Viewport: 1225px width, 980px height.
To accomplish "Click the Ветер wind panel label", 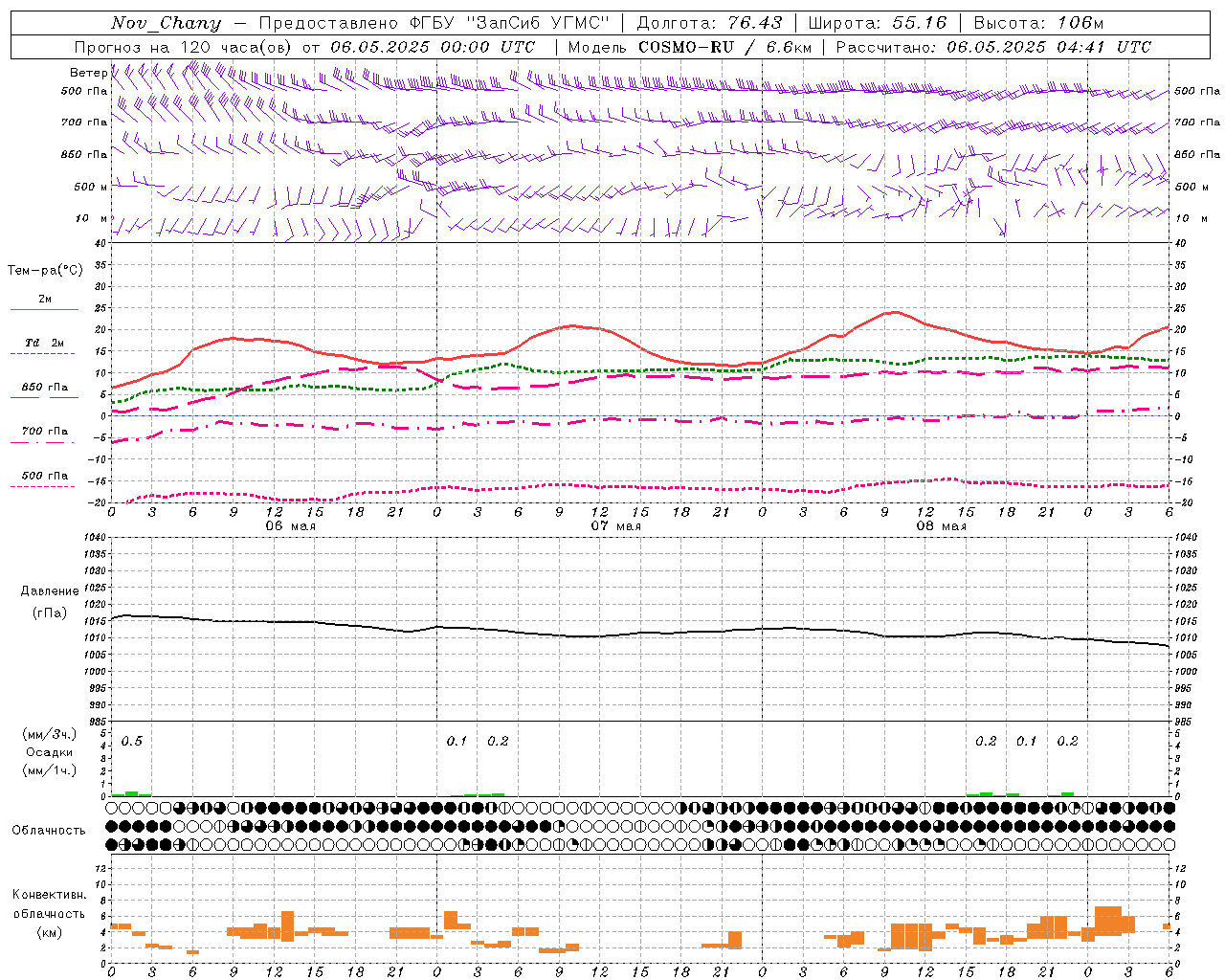I will coord(88,73).
